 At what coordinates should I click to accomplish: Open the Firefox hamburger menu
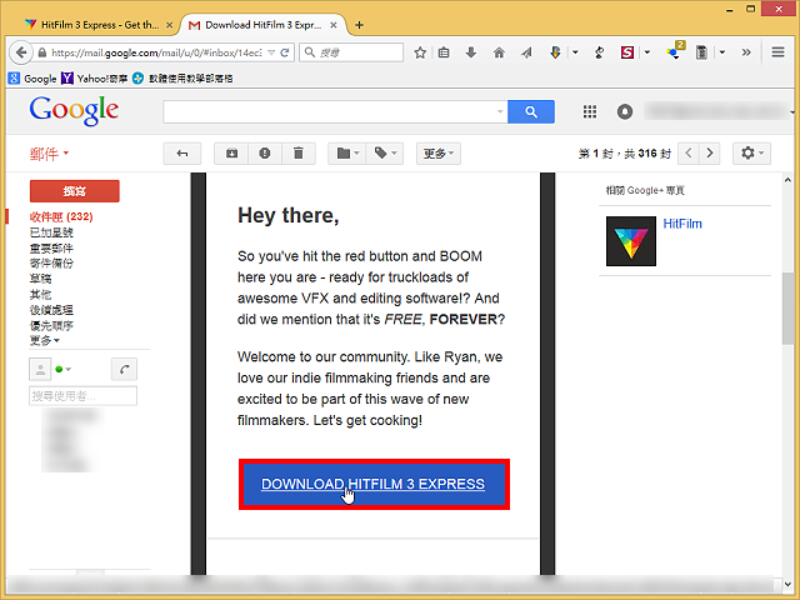[x=778, y=52]
